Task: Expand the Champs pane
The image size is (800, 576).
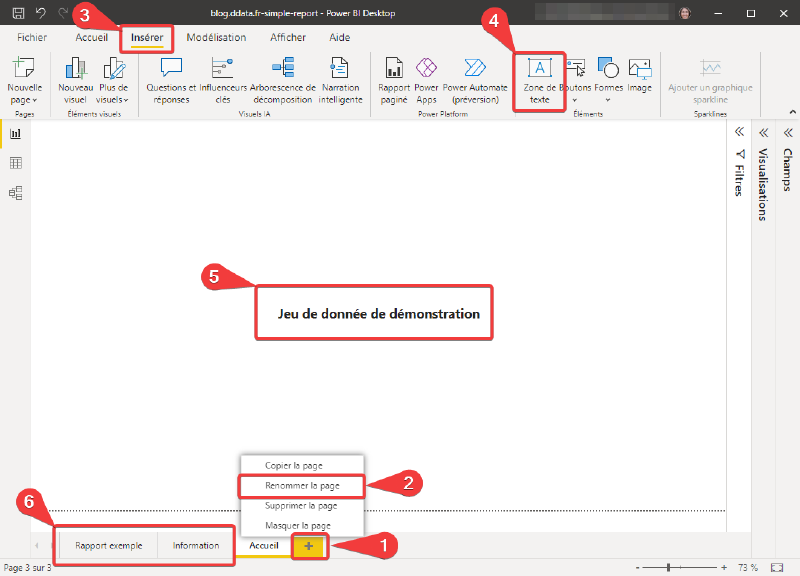Action: point(788,133)
